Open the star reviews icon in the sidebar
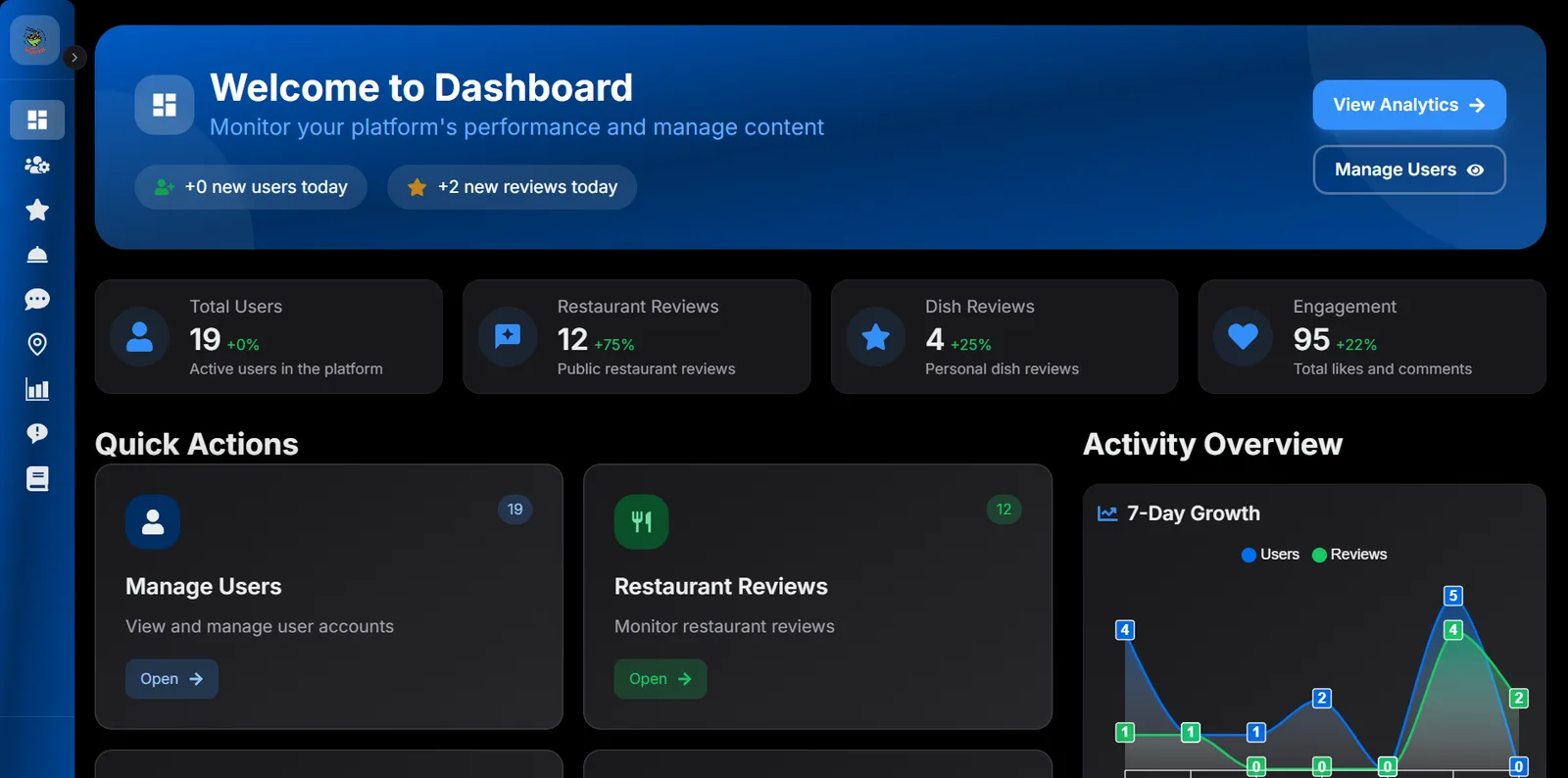This screenshot has height=778, width=1568. pos(37,210)
